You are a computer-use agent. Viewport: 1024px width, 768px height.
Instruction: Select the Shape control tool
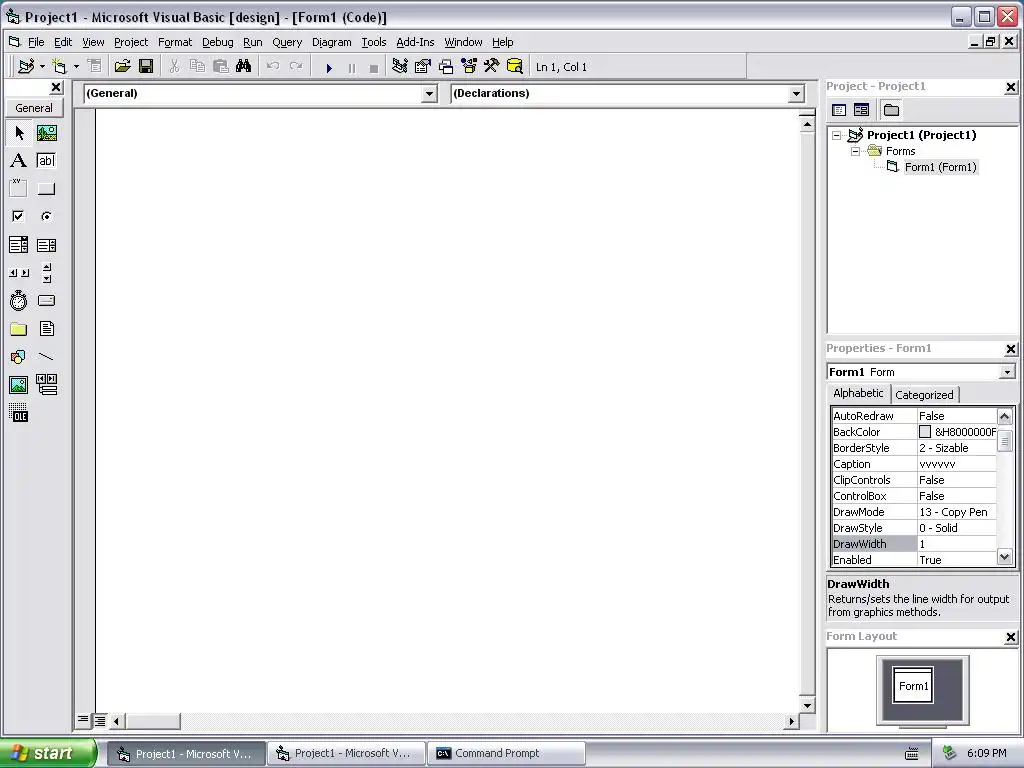click(19, 357)
